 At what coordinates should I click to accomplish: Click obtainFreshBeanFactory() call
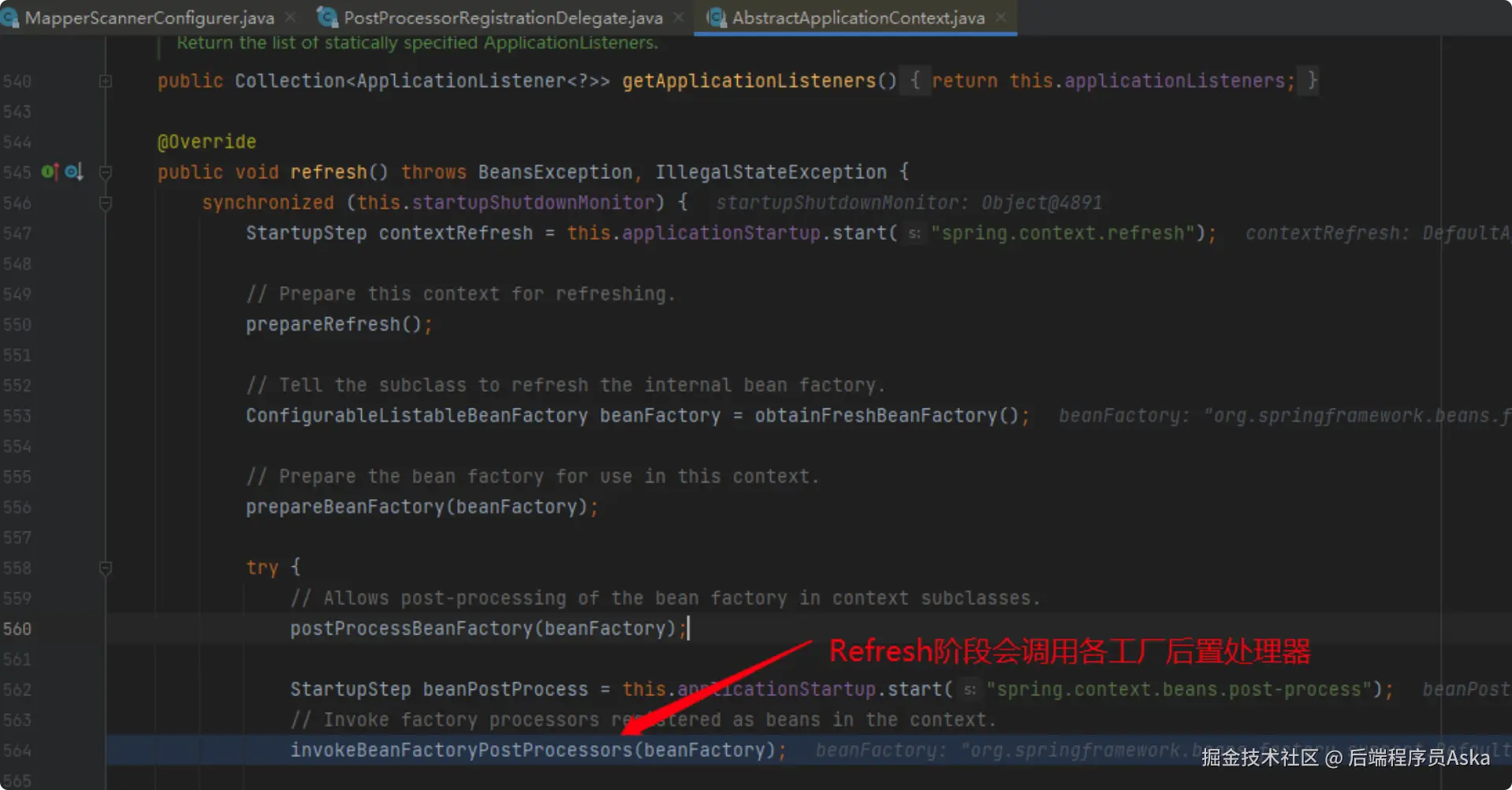pyautogui.click(x=887, y=415)
